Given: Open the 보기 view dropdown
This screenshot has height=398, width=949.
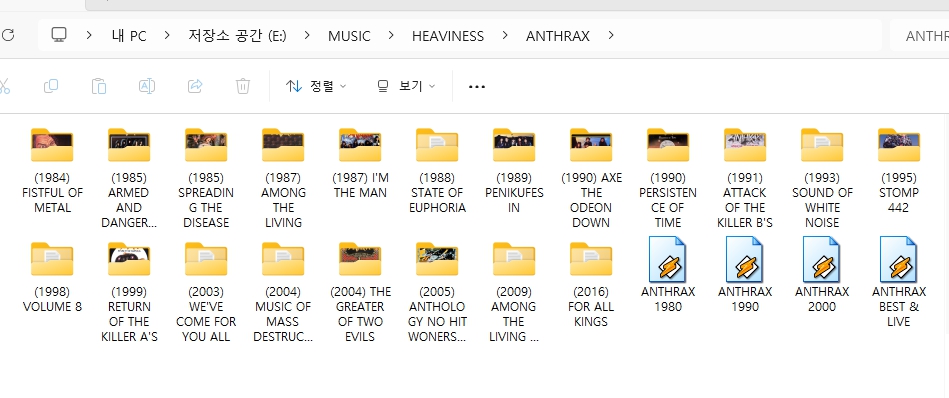Looking at the screenshot, I should (x=406, y=86).
